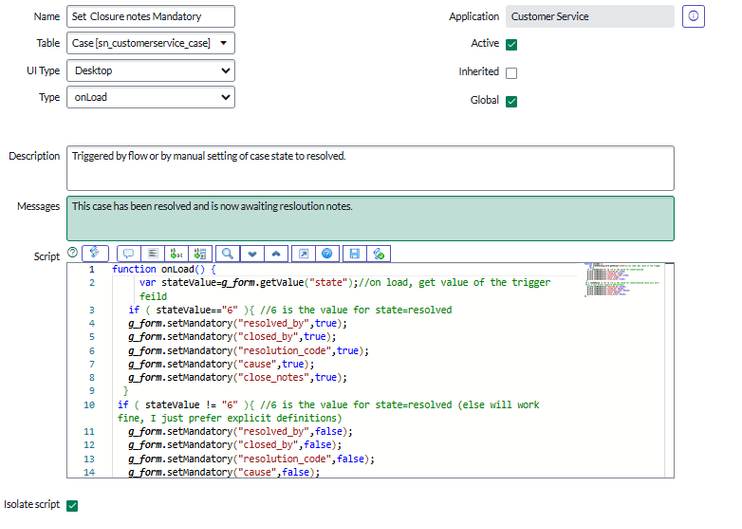Click setMandatory "cause",false on line 14
Screen dimensions: 742x529
224,472
